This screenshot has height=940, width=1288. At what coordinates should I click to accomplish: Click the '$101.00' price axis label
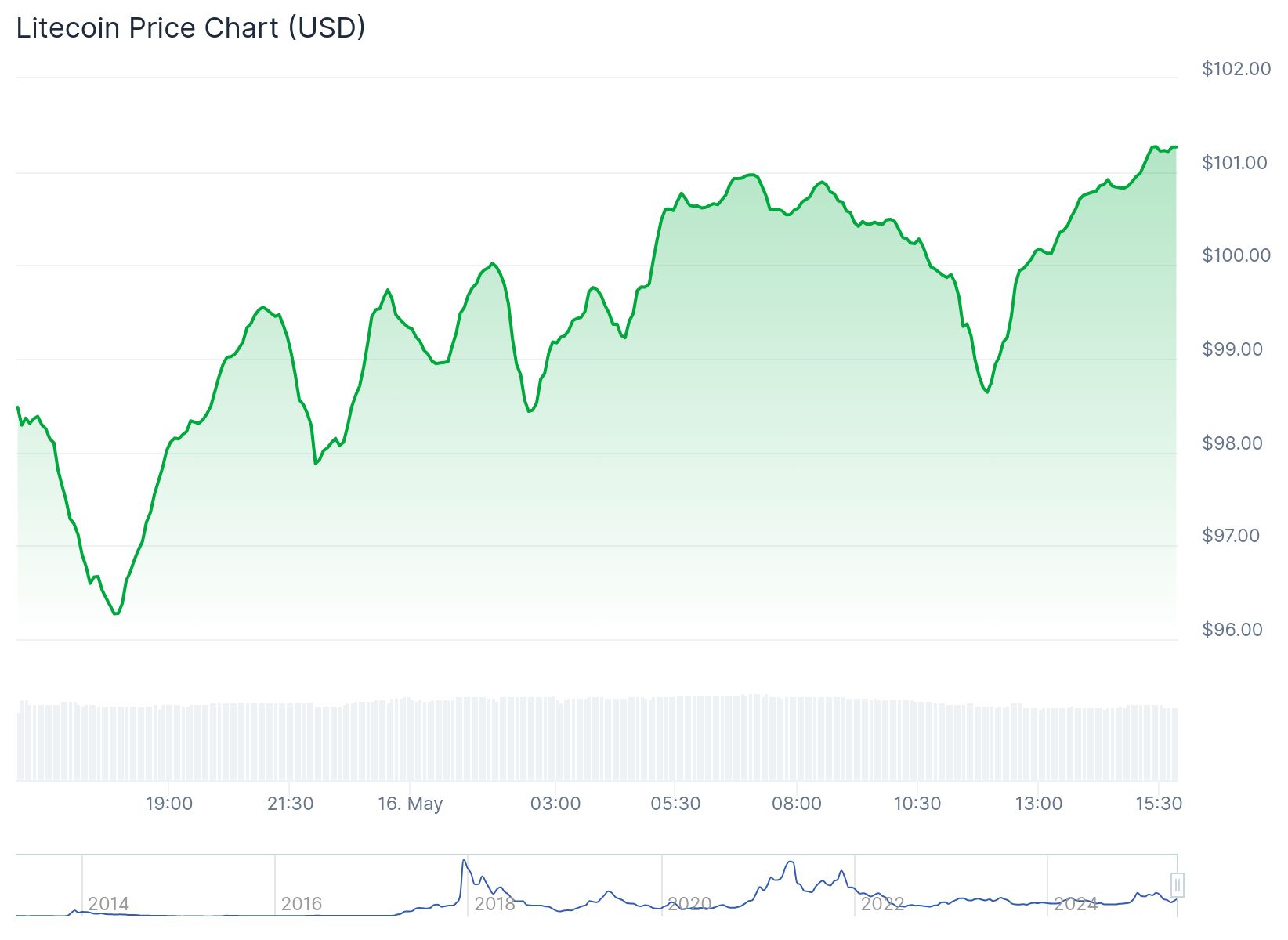(1234, 163)
